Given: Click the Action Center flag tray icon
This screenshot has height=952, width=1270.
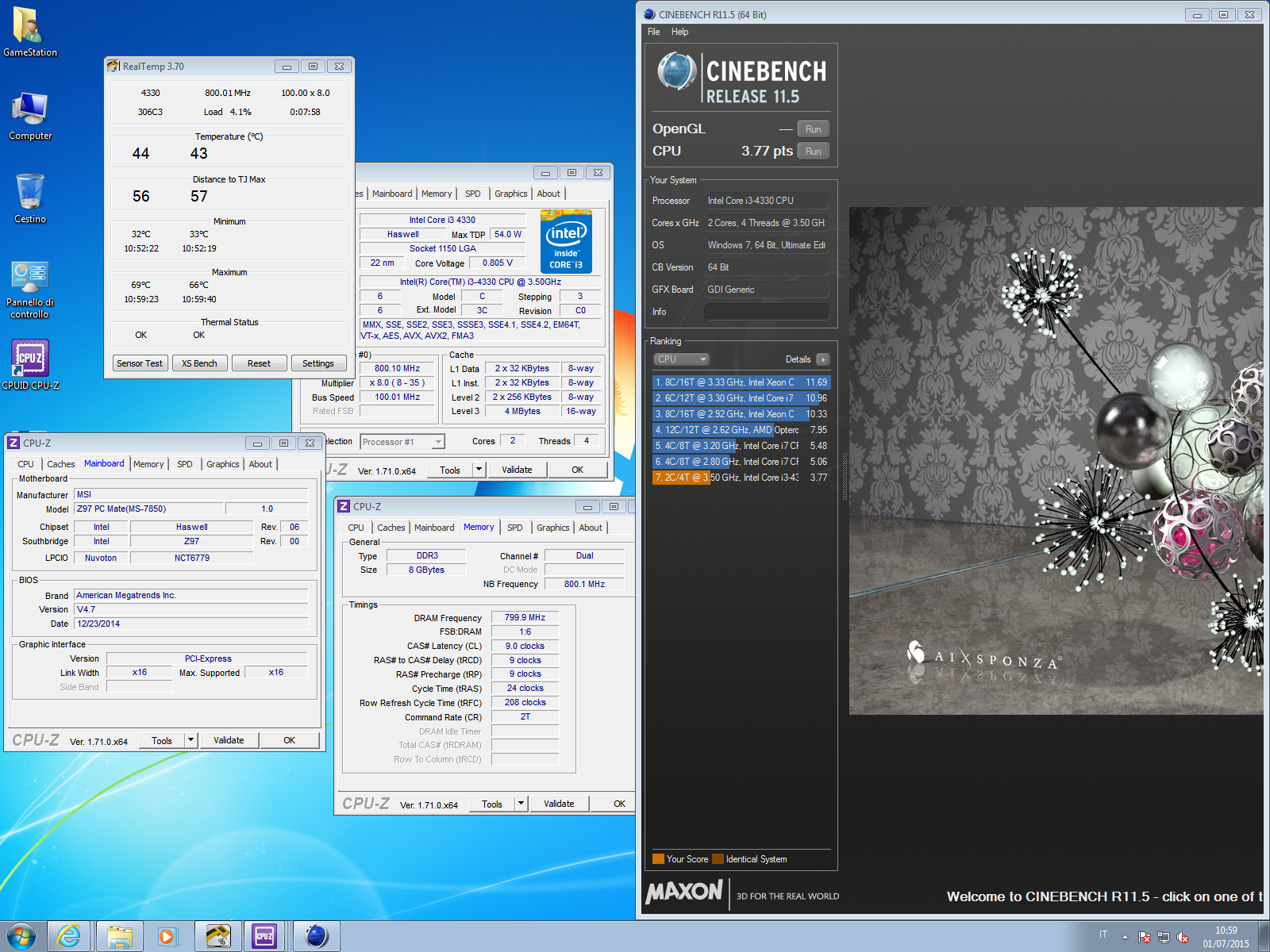Looking at the screenshot, I should tap(1144, 937).
